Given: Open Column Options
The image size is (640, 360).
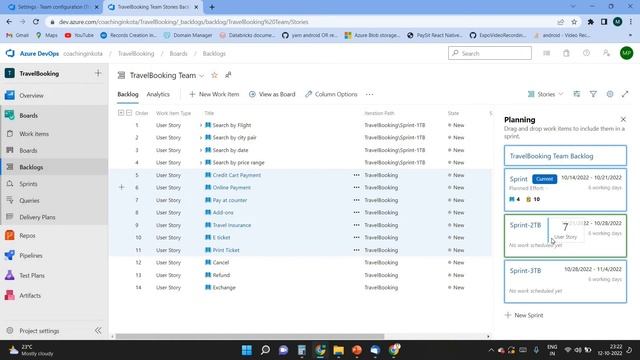Looking at the screenshot, I should coord(331,94).
